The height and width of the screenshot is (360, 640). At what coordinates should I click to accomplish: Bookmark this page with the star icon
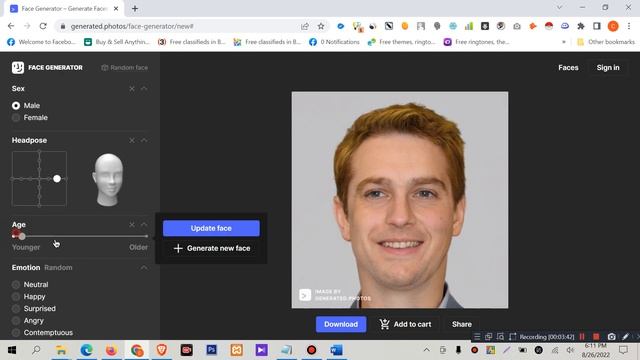321,26
